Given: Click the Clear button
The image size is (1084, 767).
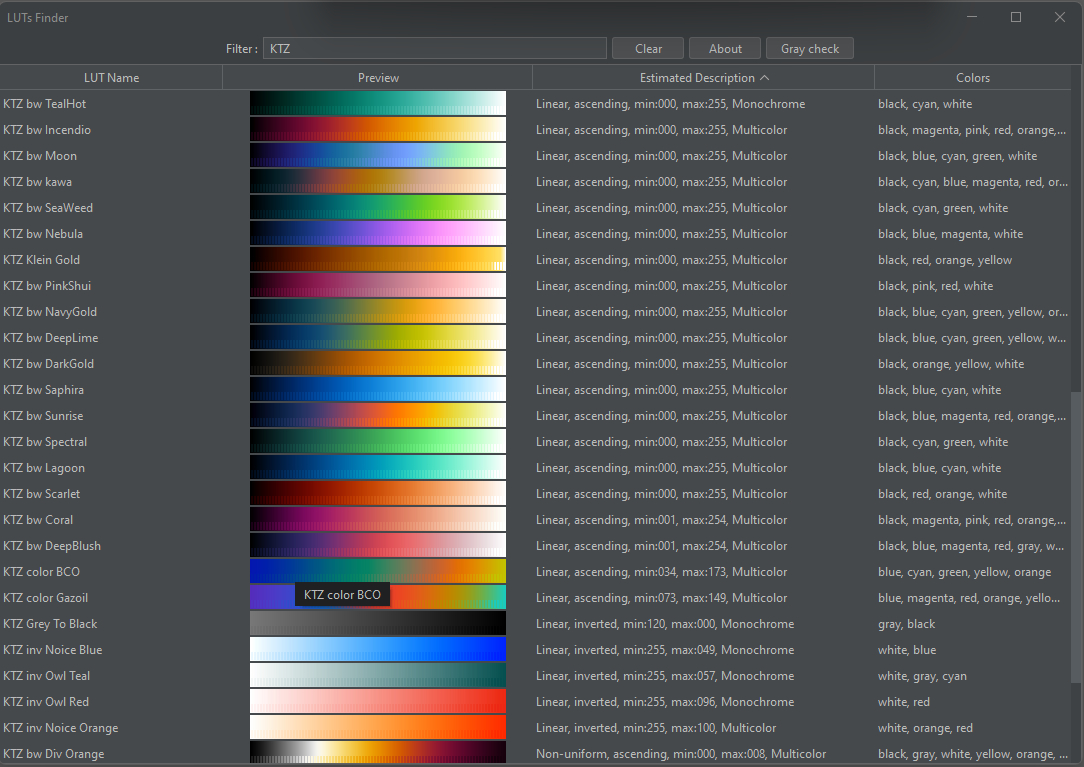Looking at the screenshot, I should (647, 48).
